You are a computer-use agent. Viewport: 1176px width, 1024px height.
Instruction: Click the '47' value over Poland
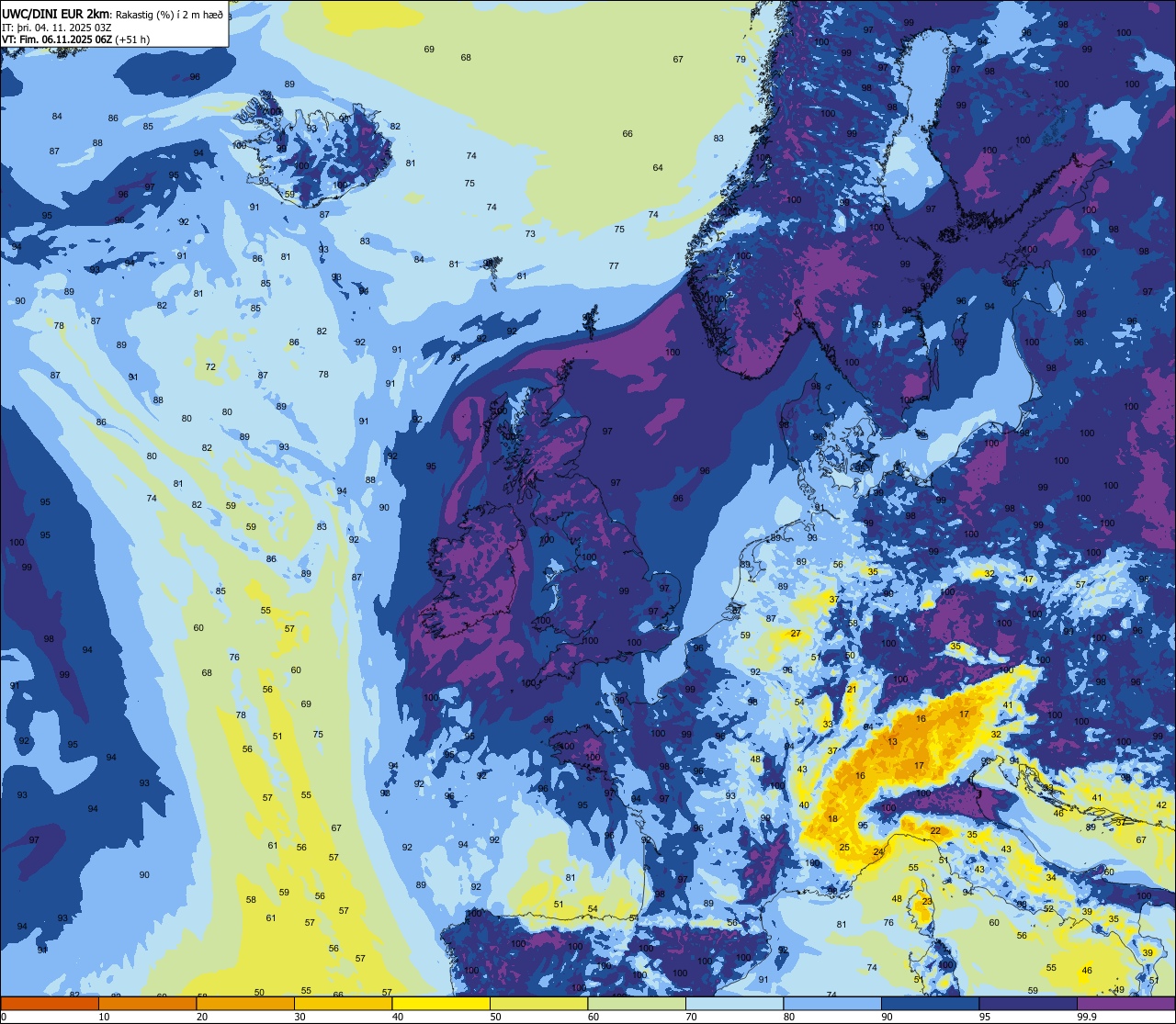(x=1028, y=580)
